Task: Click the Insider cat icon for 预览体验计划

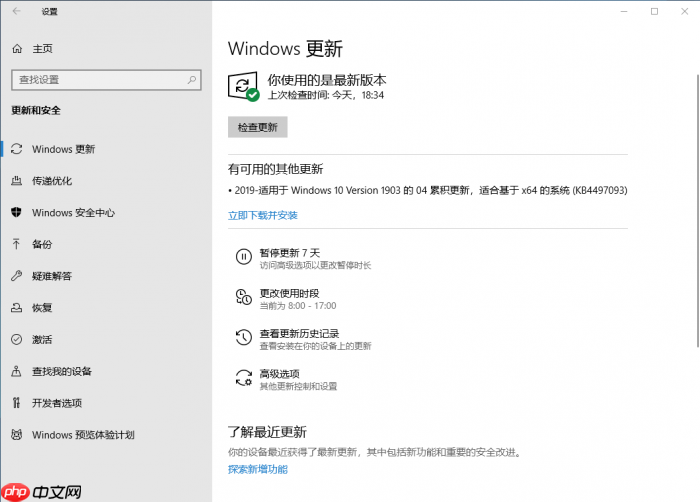Action: point(17,435)
